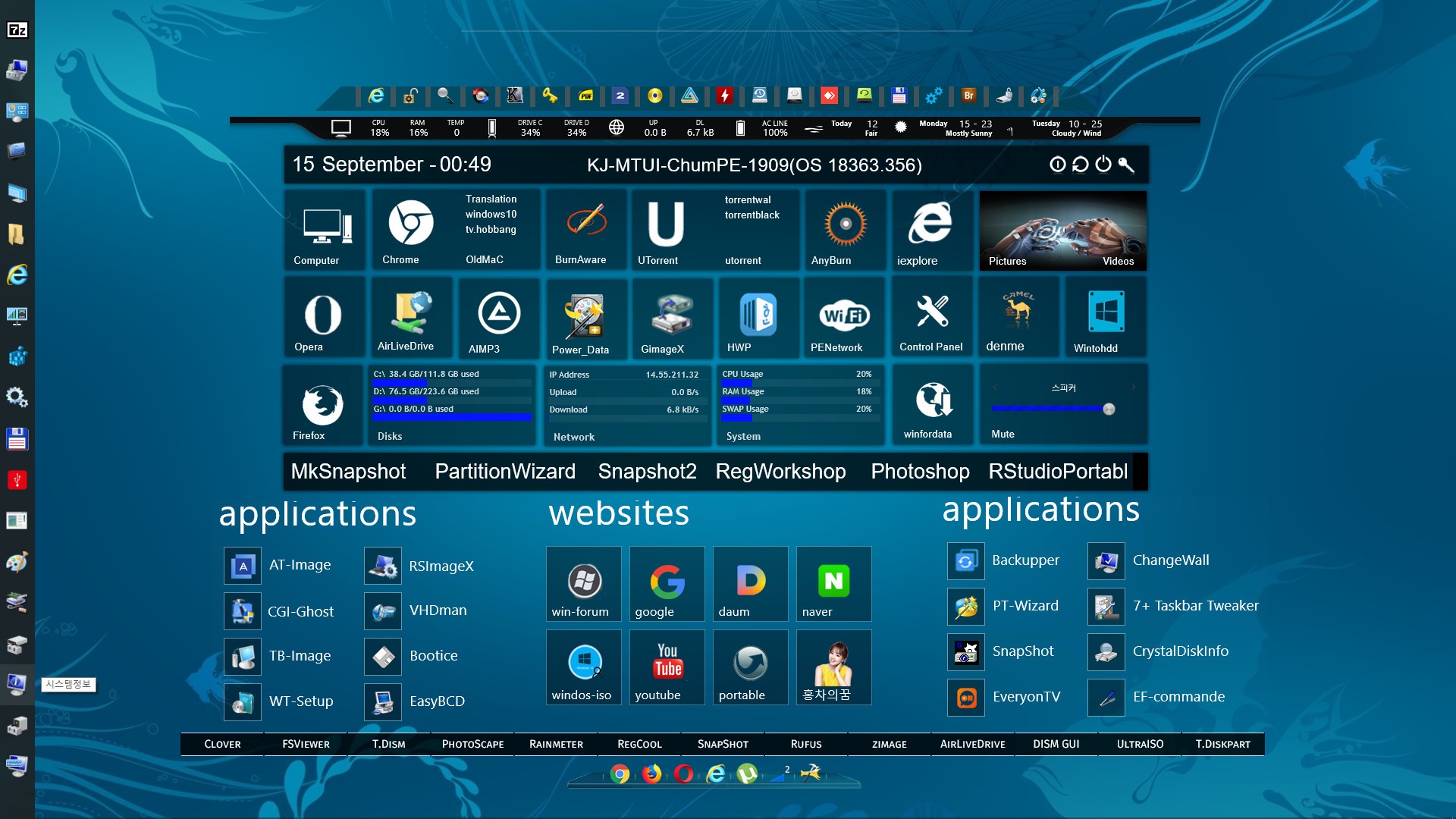The height and width of the screenshot is (819, 1456).
Task: Open the Control Panel tile
Action: (932, 317)
